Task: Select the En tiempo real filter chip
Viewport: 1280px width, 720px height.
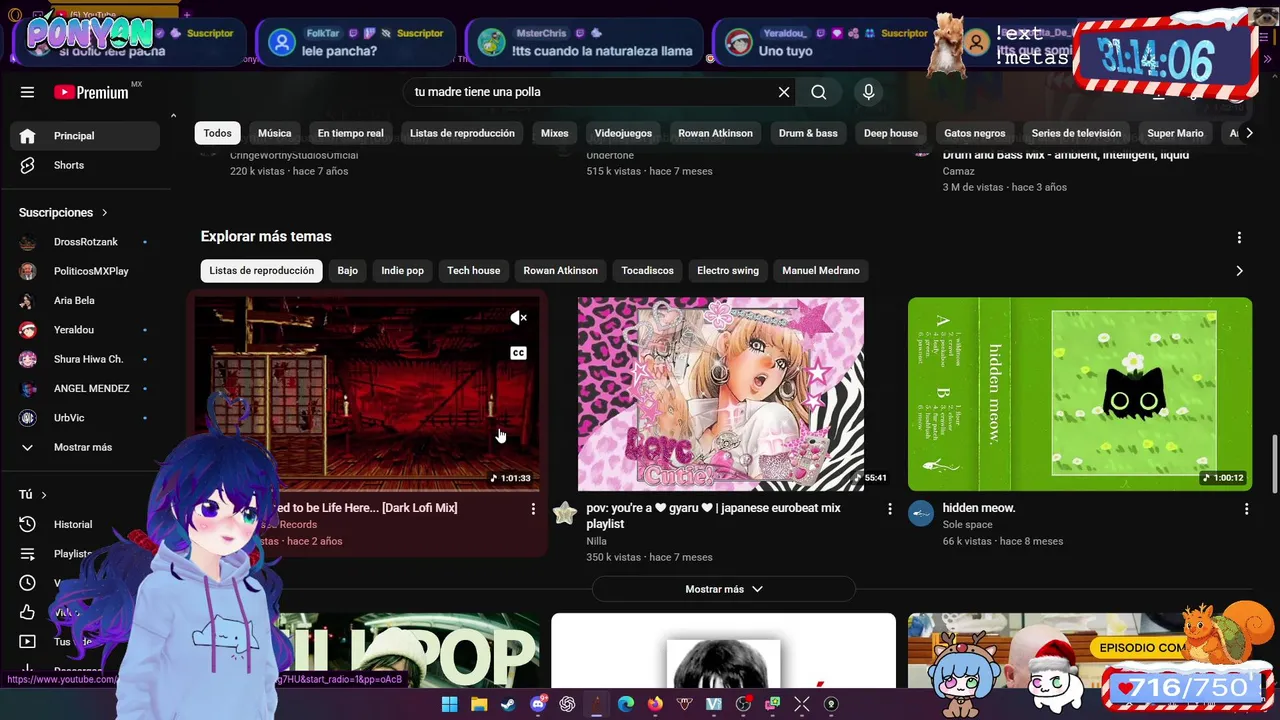Action: [x=350, y=133]
